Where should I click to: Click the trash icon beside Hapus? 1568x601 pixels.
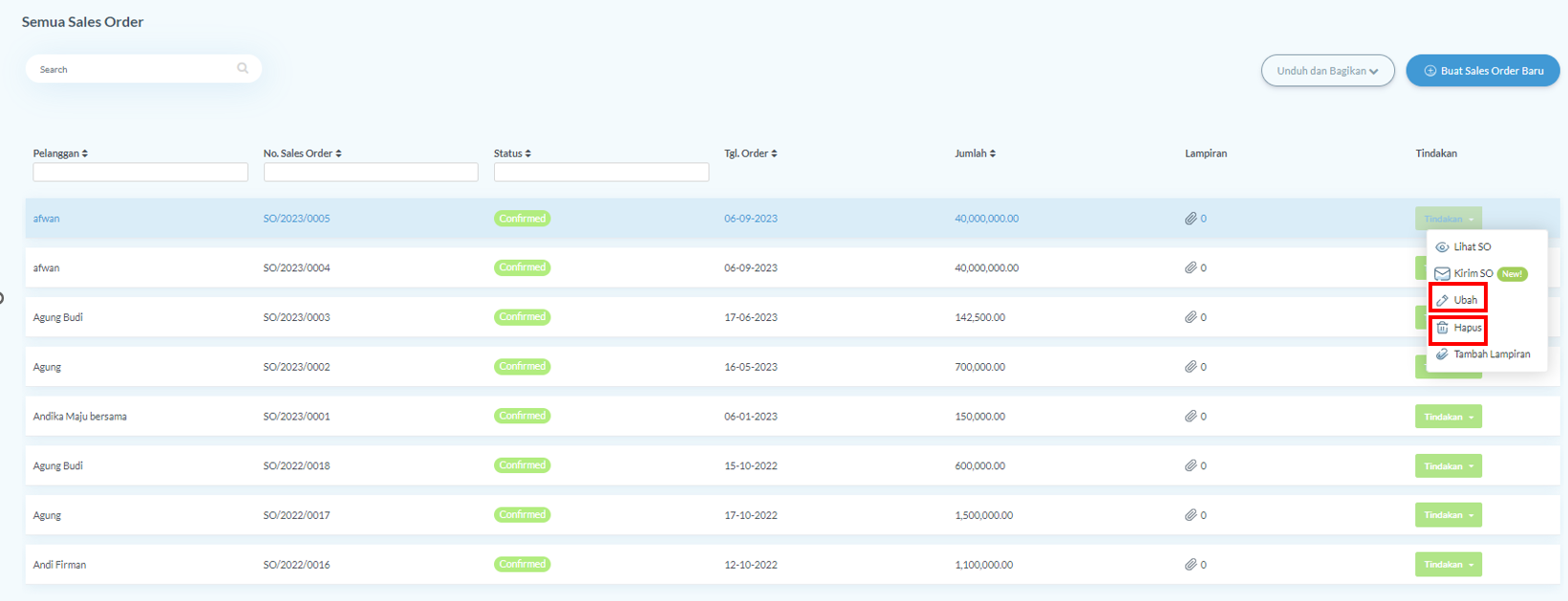point(1442,328)
